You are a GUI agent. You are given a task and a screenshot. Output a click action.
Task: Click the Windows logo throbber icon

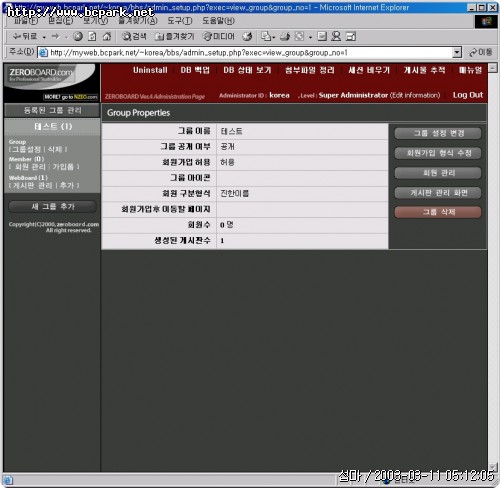pos(486,22)
